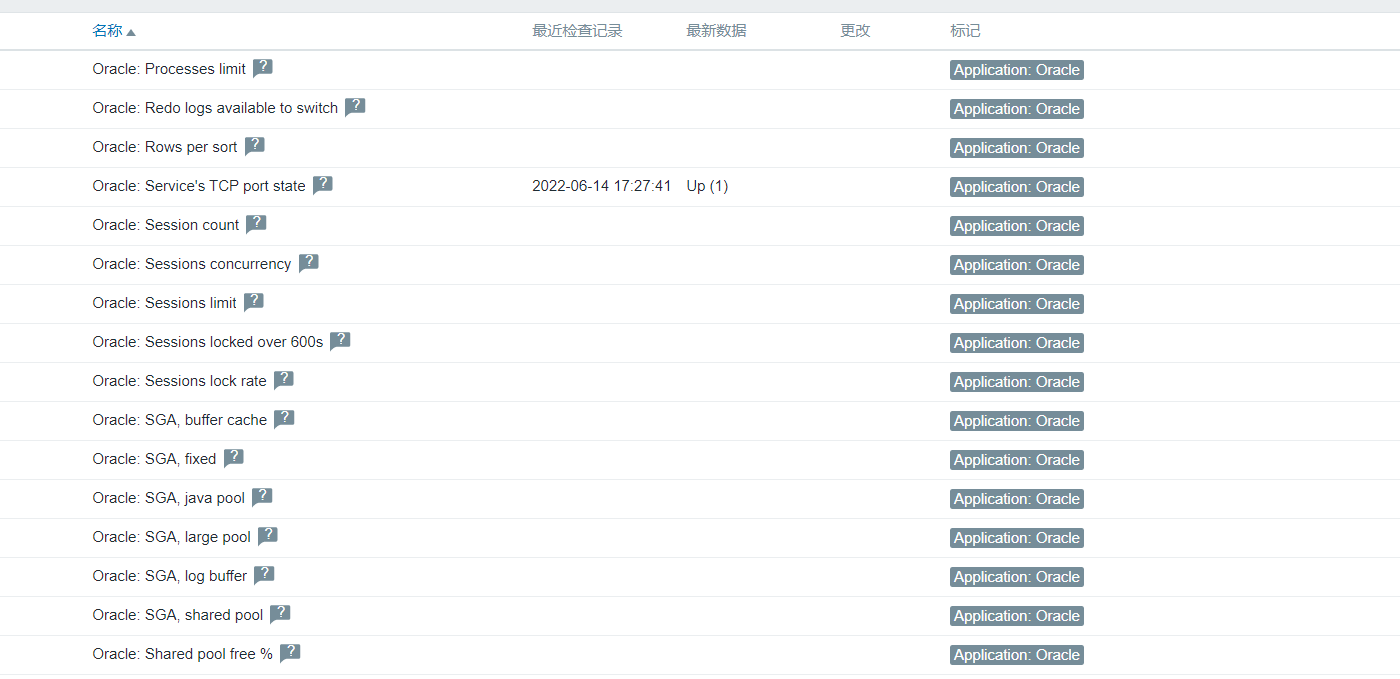
Task: Open help icon for Oracle: Processes limit
Action: (263, 68)
